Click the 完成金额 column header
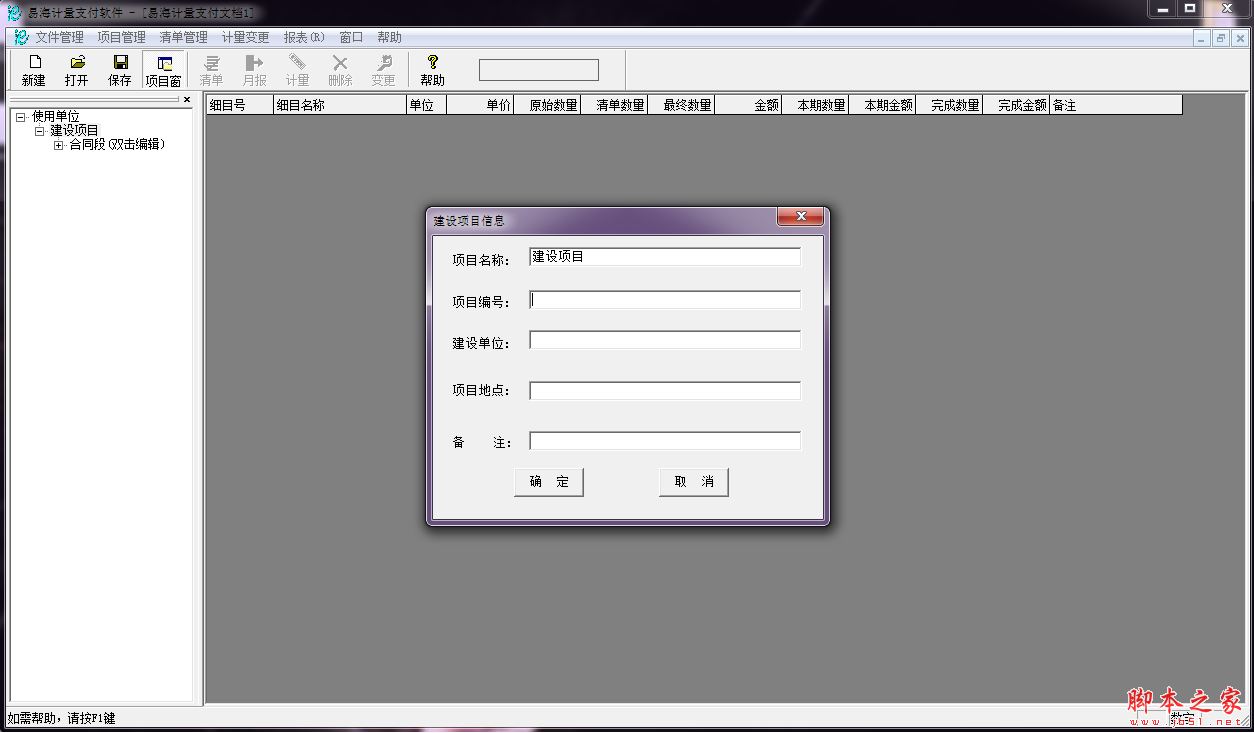This screenshot has width=1254, height=733. tap(1017, 105)
